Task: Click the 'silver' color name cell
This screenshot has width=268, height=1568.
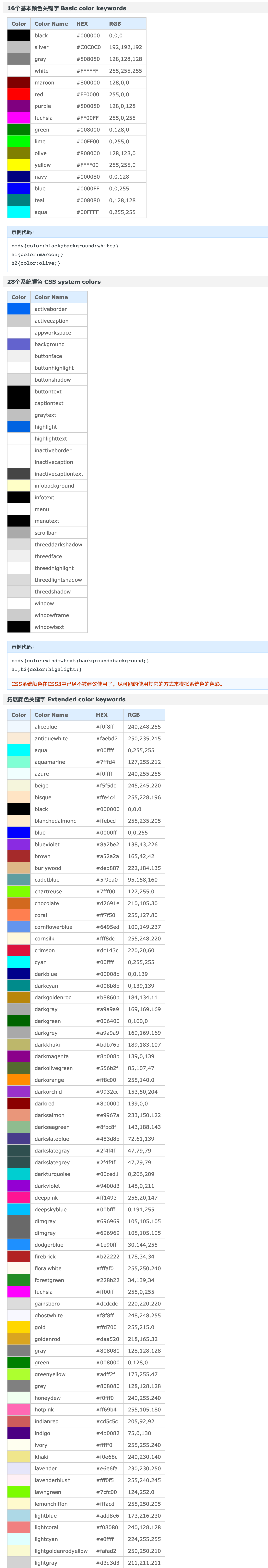Action: tap(51, 47)
